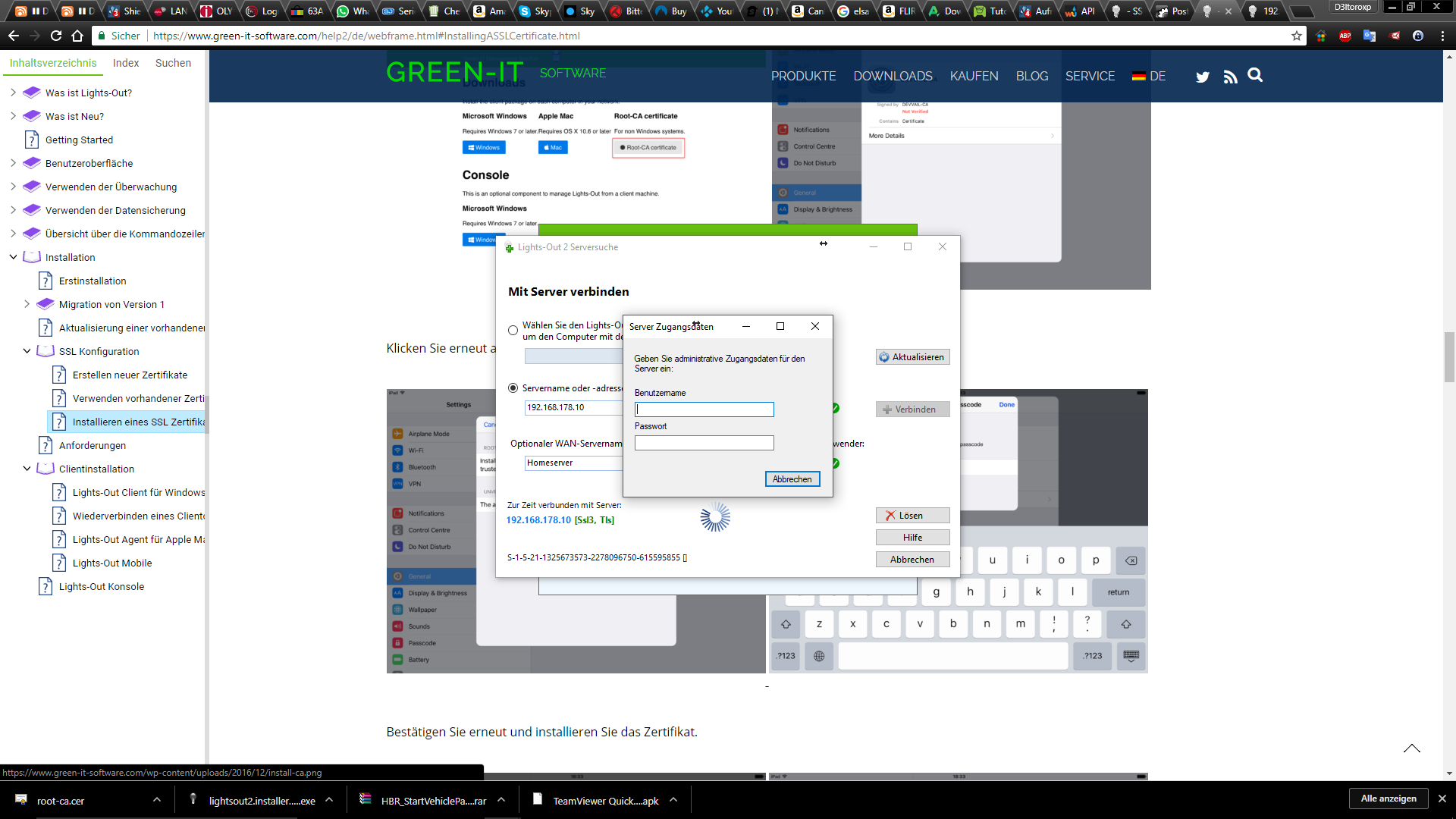Focus the Passwort input field
This screenshot has width=1456, height=819.
click(704, 443)
